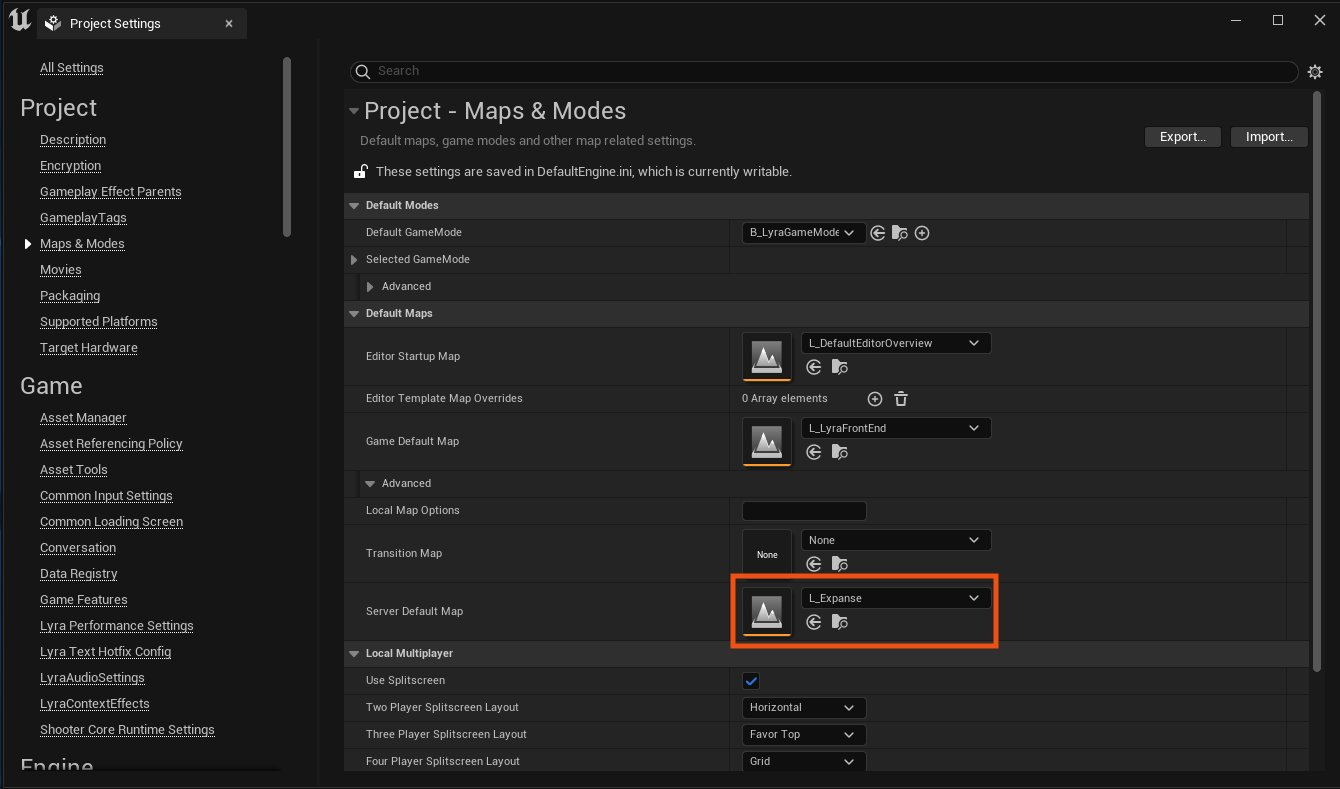Open the Two Player Splitscreen Layout dropdown
The height and width of the screenshot is (789, 1340).
tap(803, 708)
